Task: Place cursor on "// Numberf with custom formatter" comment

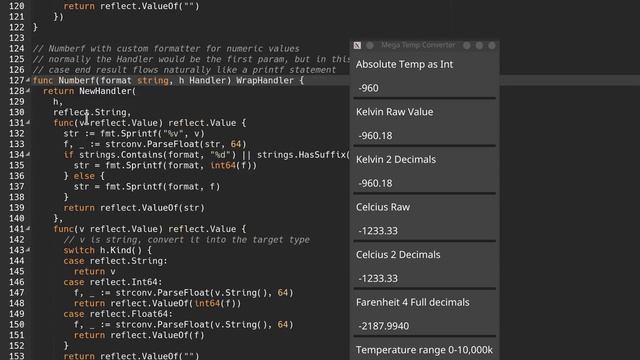Action: point(166,49)
